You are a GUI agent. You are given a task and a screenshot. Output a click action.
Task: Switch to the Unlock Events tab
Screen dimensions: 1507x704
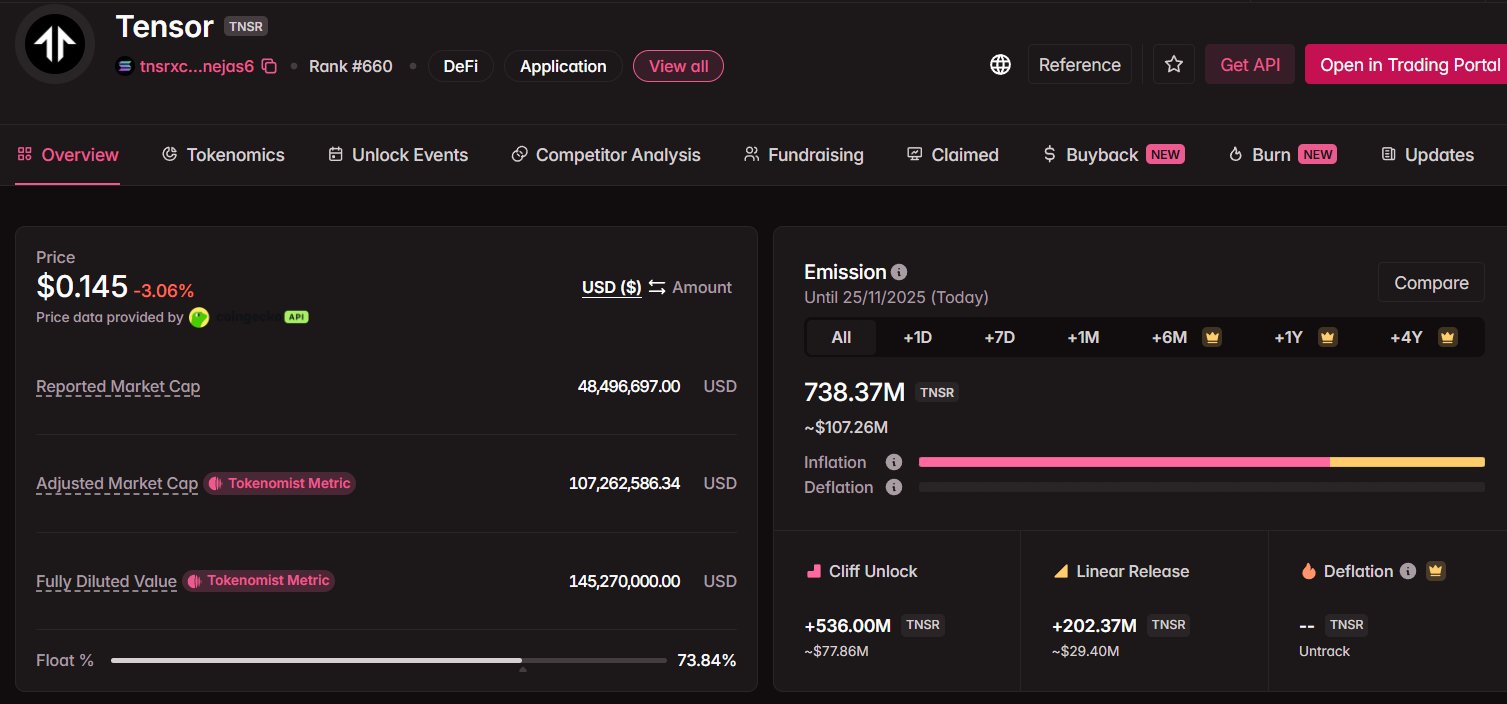[x=398, y=155]
